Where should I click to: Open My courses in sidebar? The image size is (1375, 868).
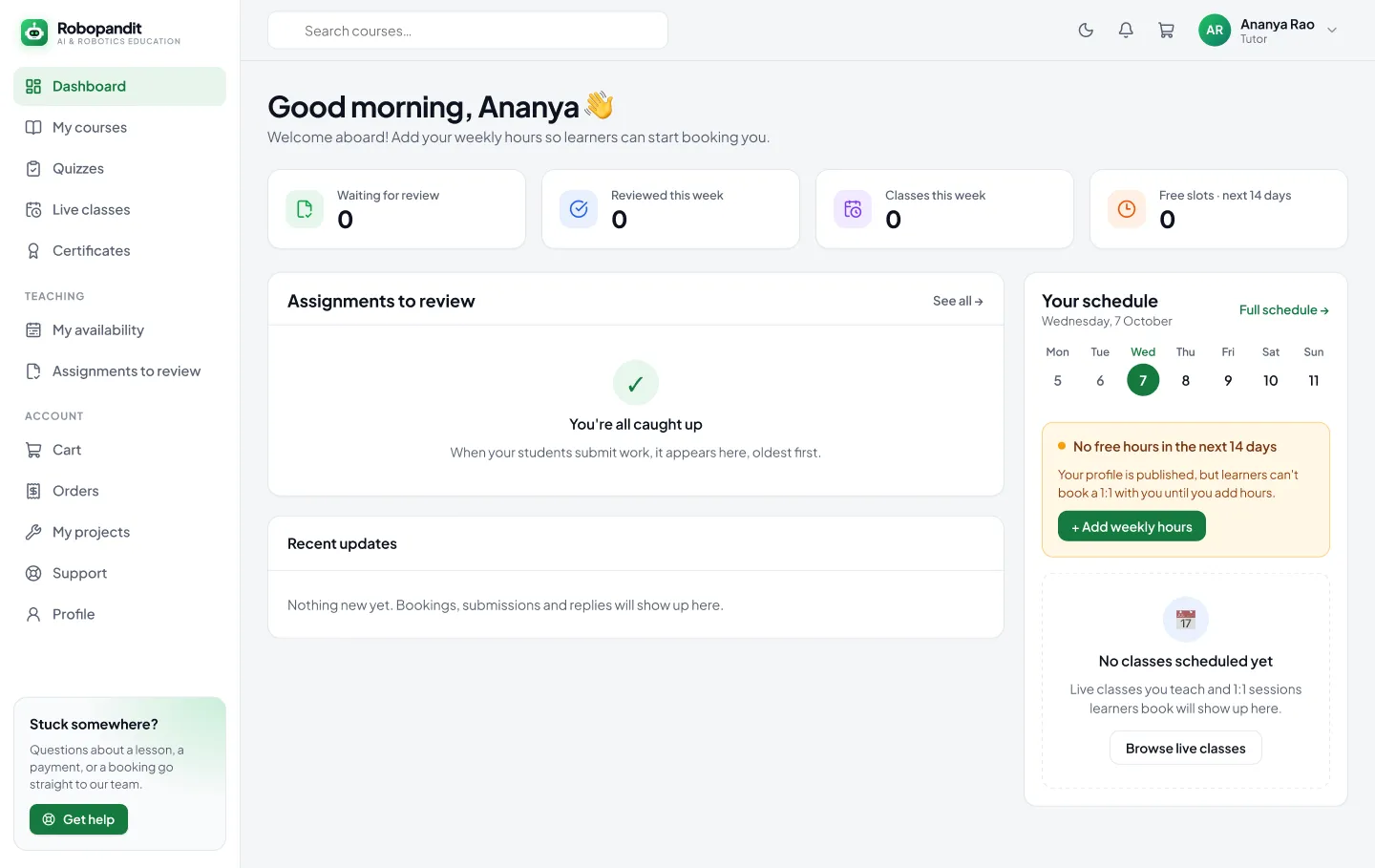[x=120, y=127]
